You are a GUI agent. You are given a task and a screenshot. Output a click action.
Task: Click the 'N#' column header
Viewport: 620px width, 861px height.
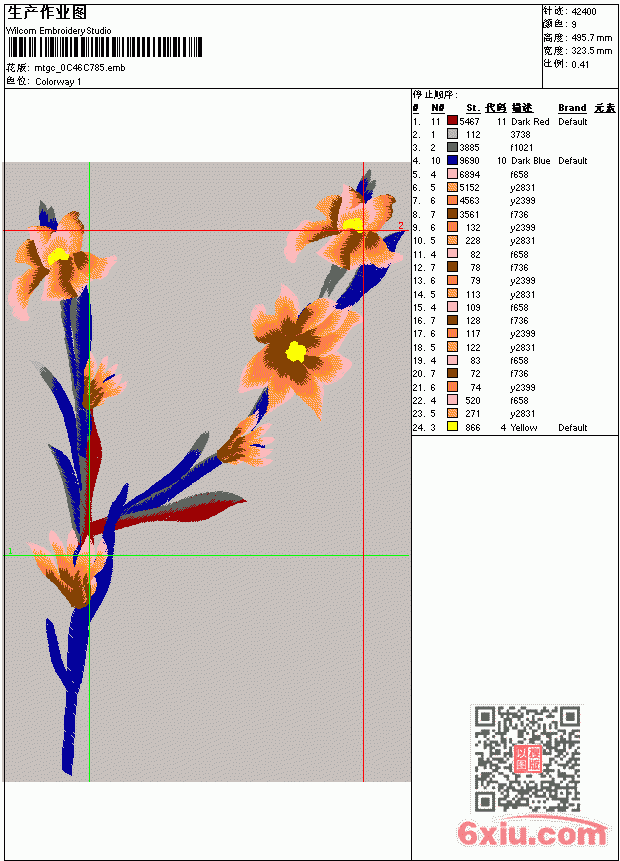[437, 108]
